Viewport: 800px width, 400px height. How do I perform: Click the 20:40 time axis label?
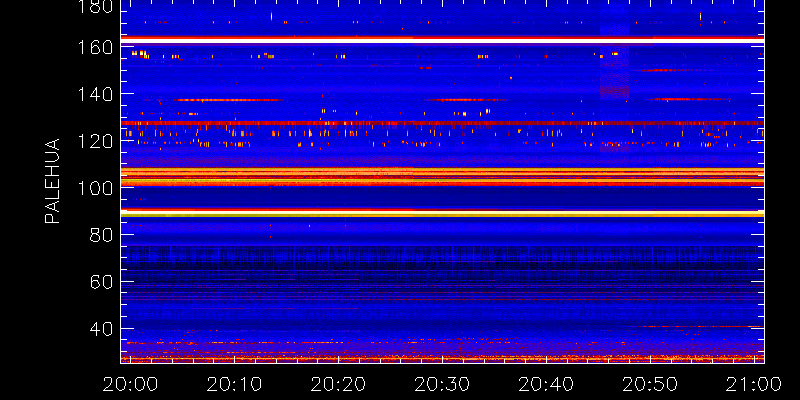coord(546,384)
